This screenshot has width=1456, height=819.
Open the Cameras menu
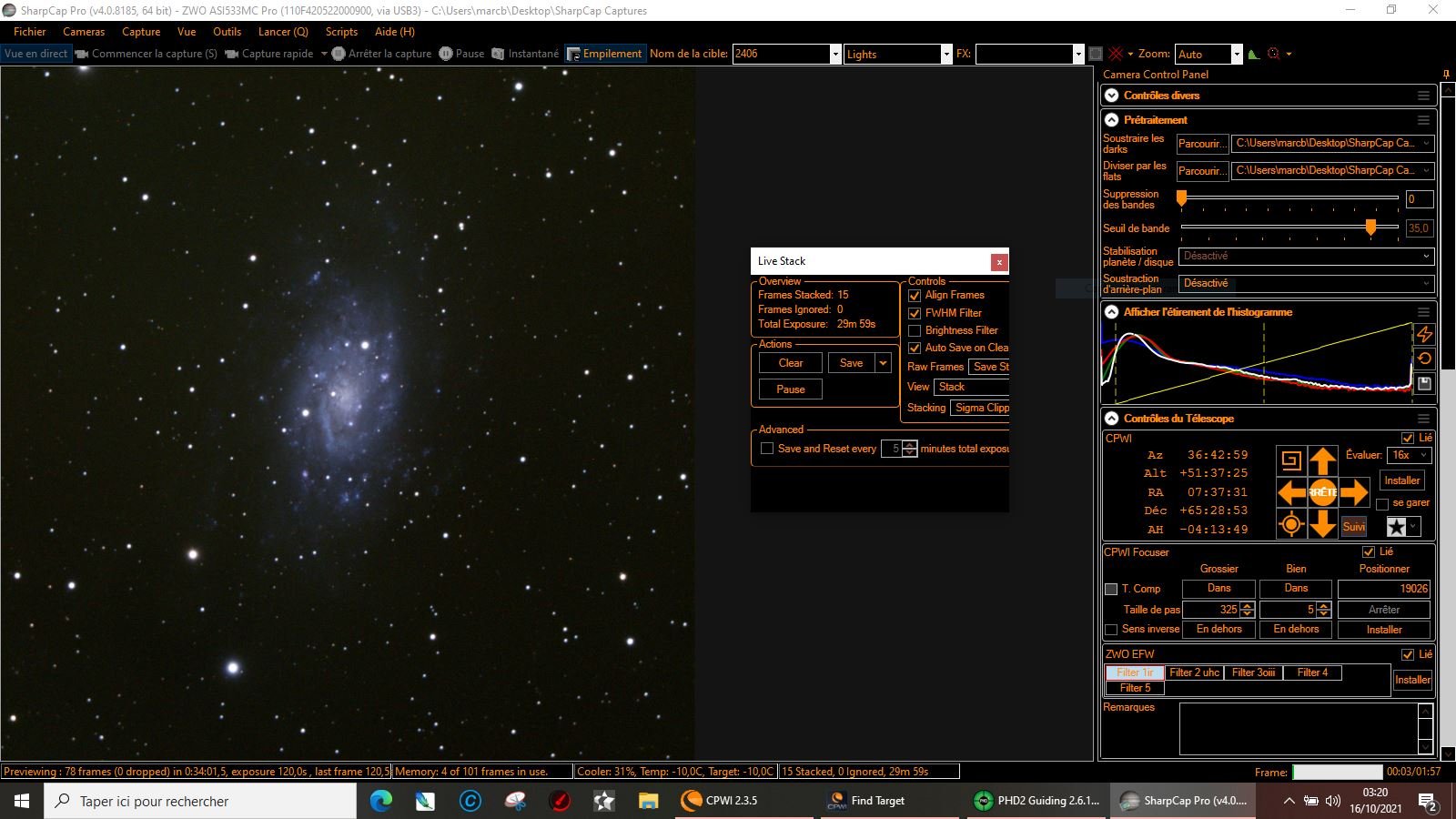[84, 31]
